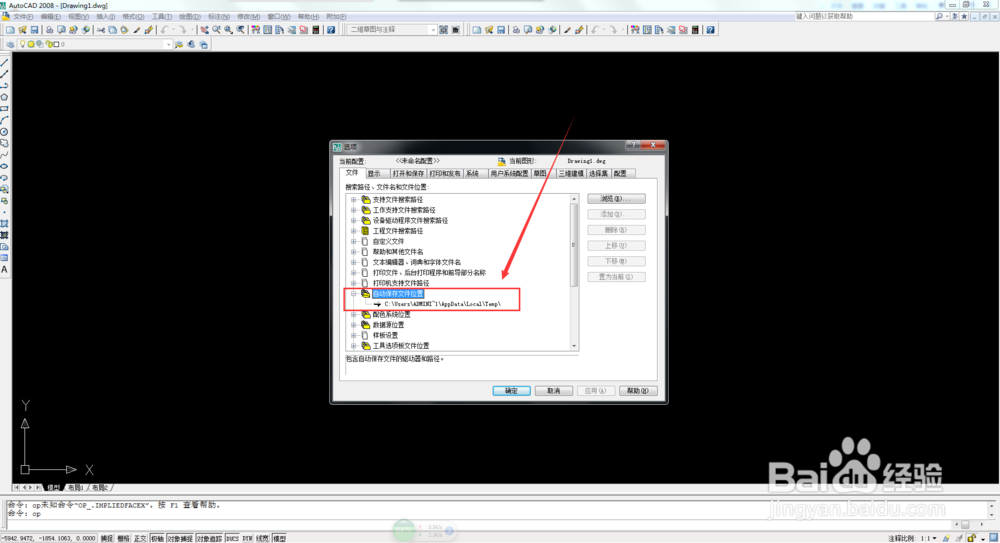Select the autosave path C:\Users\ADMINI~1 entry
This screenshot has width=1000, height=543.
point(442,304)
